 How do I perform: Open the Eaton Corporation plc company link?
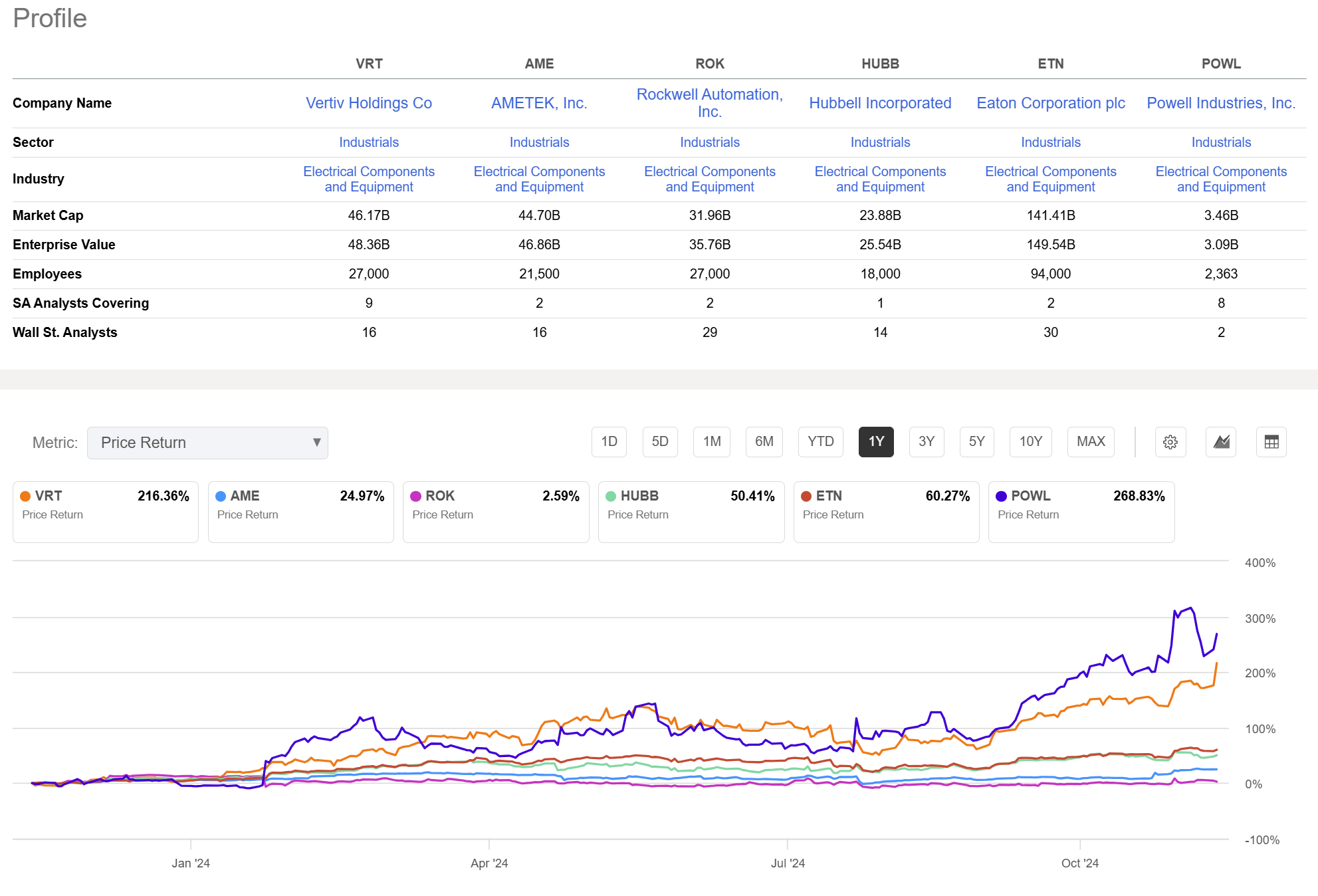[1050, 103]
